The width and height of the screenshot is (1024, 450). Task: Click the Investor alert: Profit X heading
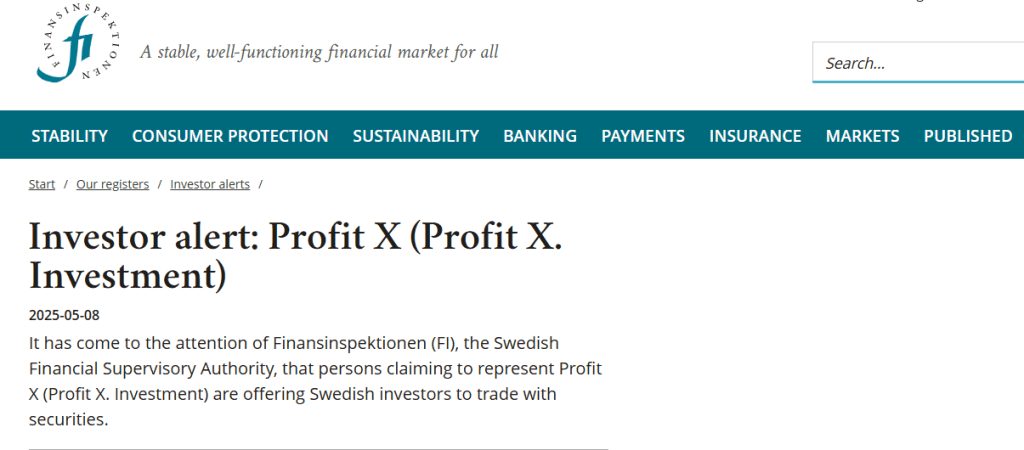point(295,256)
